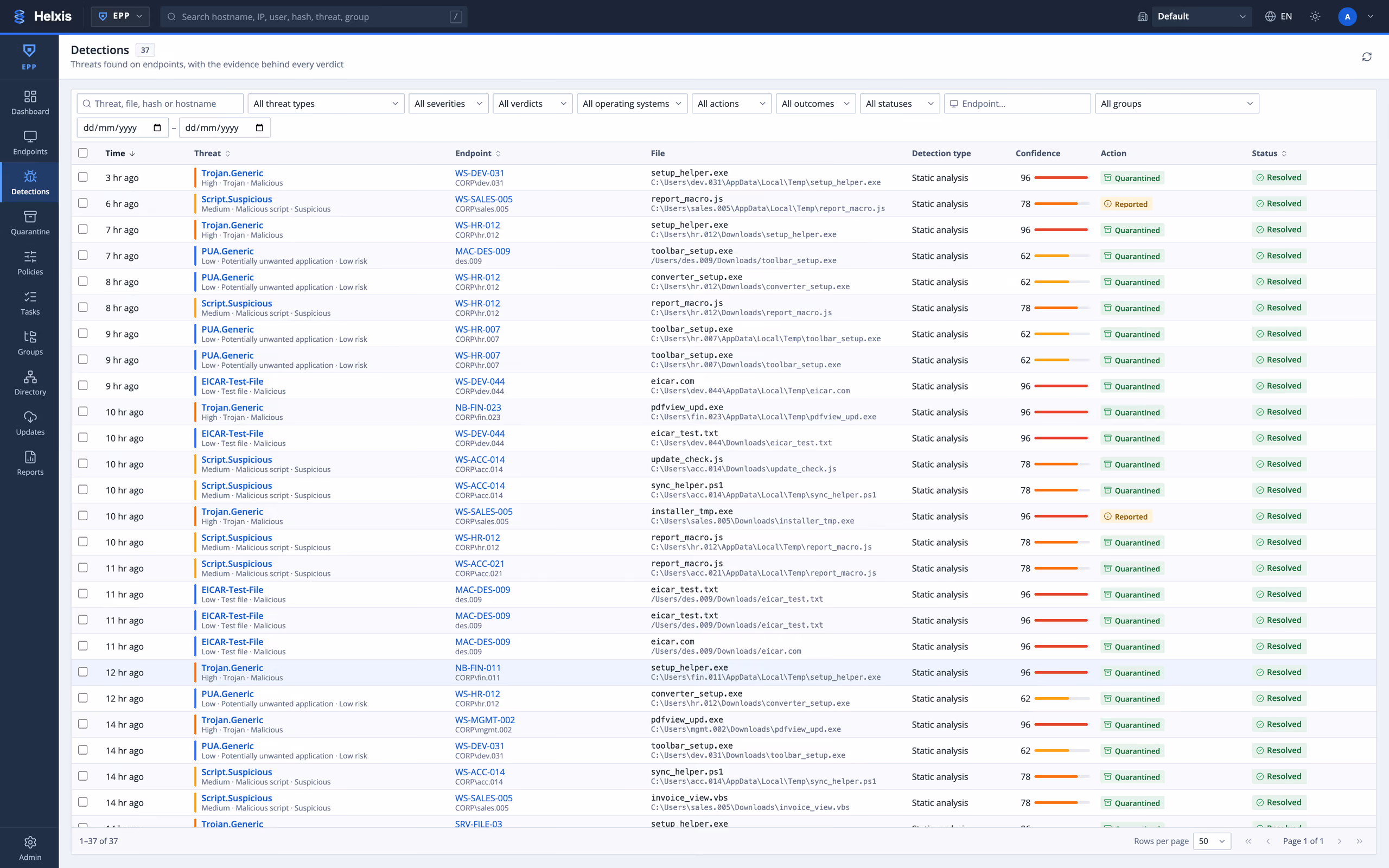Open Trojan.Generic threat on NB-FIN-011 row
The image size is (1389, 868).
pyautogui.click(x=232, y=668)
